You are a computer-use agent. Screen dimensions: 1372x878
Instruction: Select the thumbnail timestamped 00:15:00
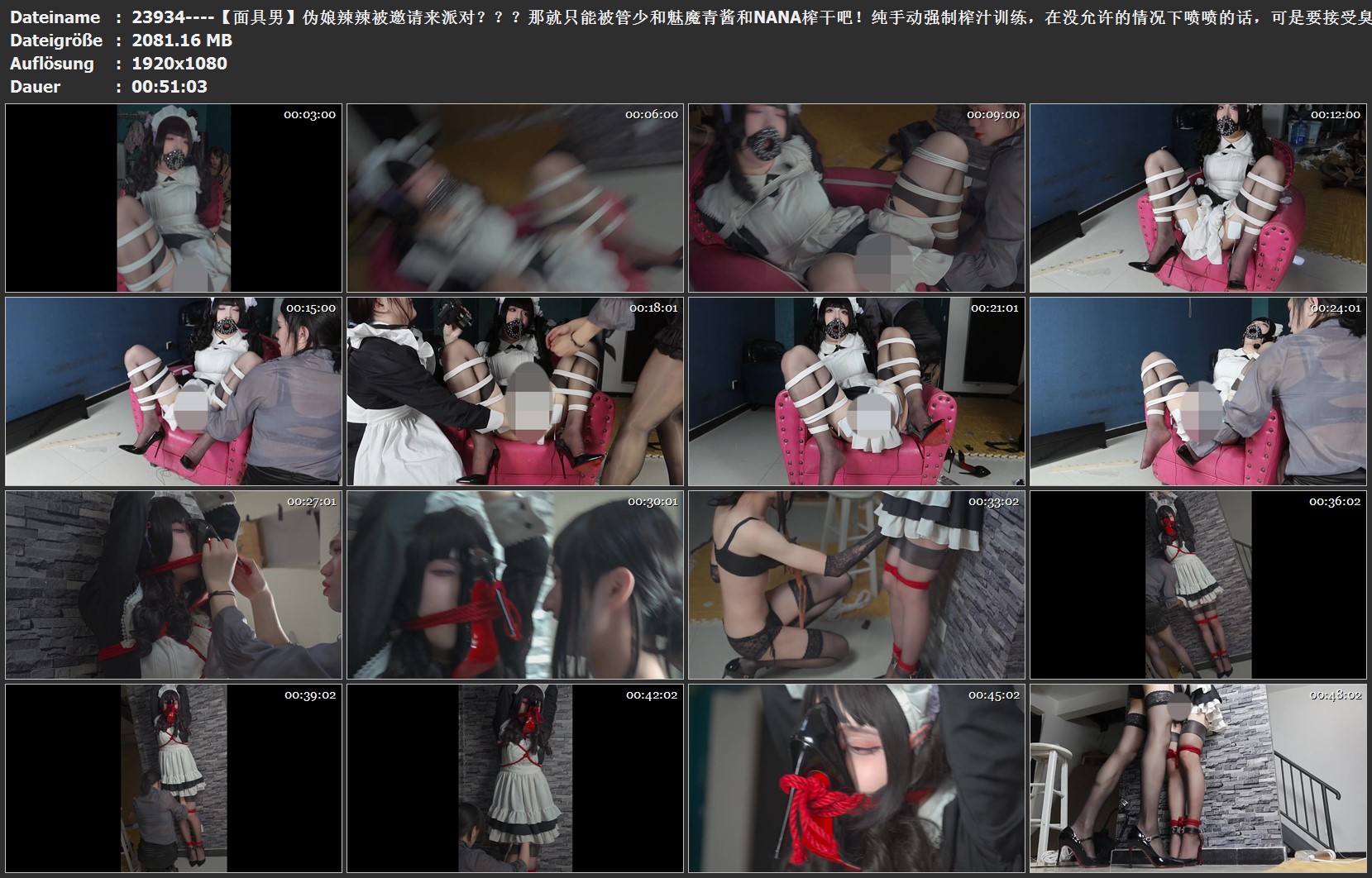(174, 391)
